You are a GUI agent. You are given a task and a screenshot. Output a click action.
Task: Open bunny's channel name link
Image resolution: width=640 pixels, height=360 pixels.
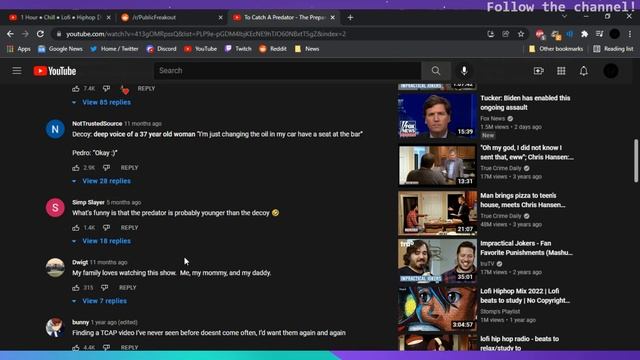(x=80, y=322)
